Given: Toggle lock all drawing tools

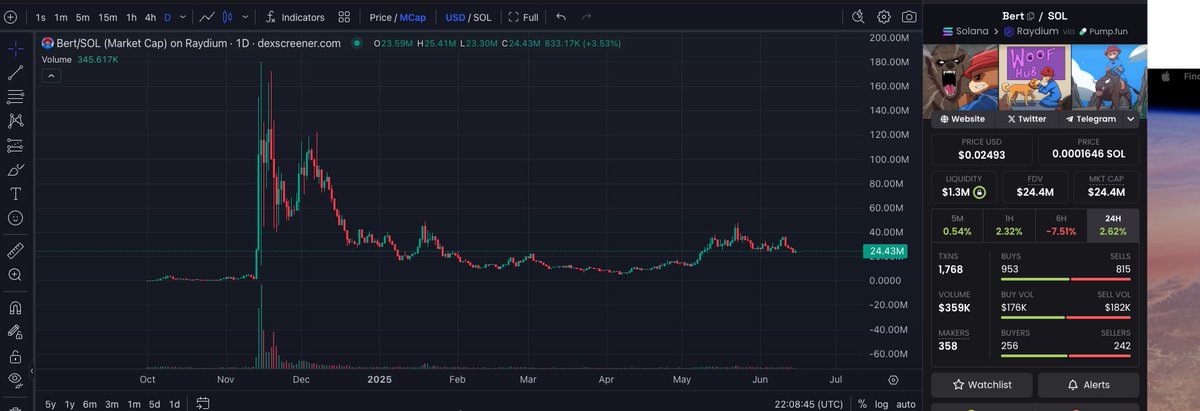Looking at the screenshot, I should click(15, 355).
